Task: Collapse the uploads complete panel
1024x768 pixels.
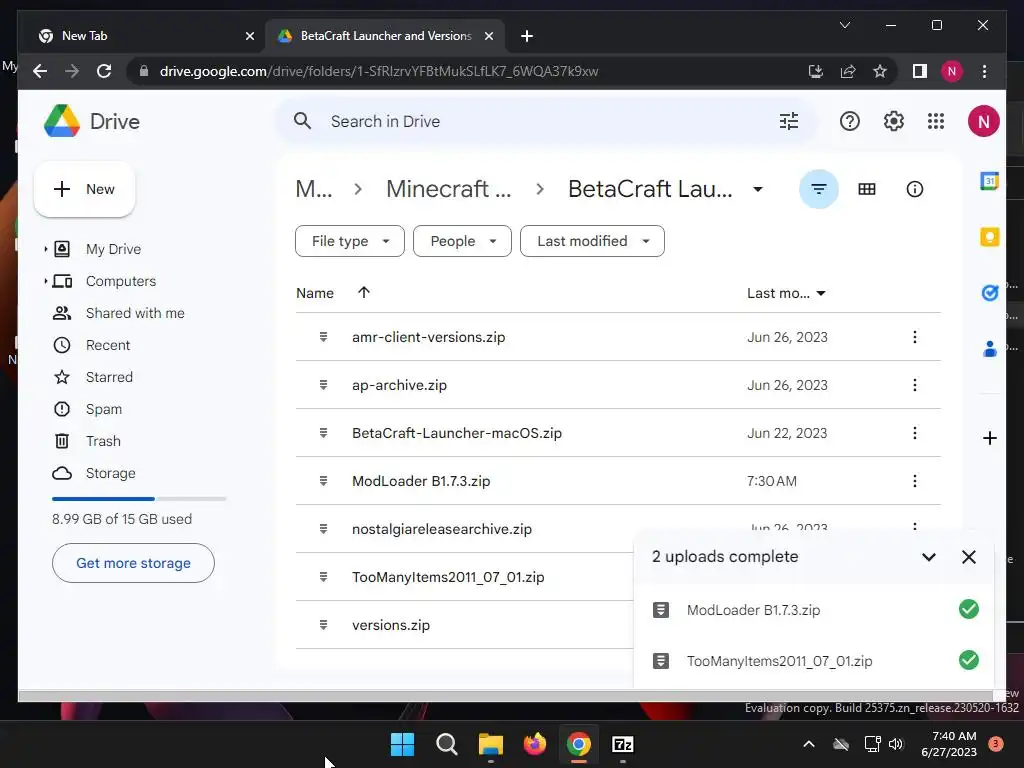Action: pos(929,557)
